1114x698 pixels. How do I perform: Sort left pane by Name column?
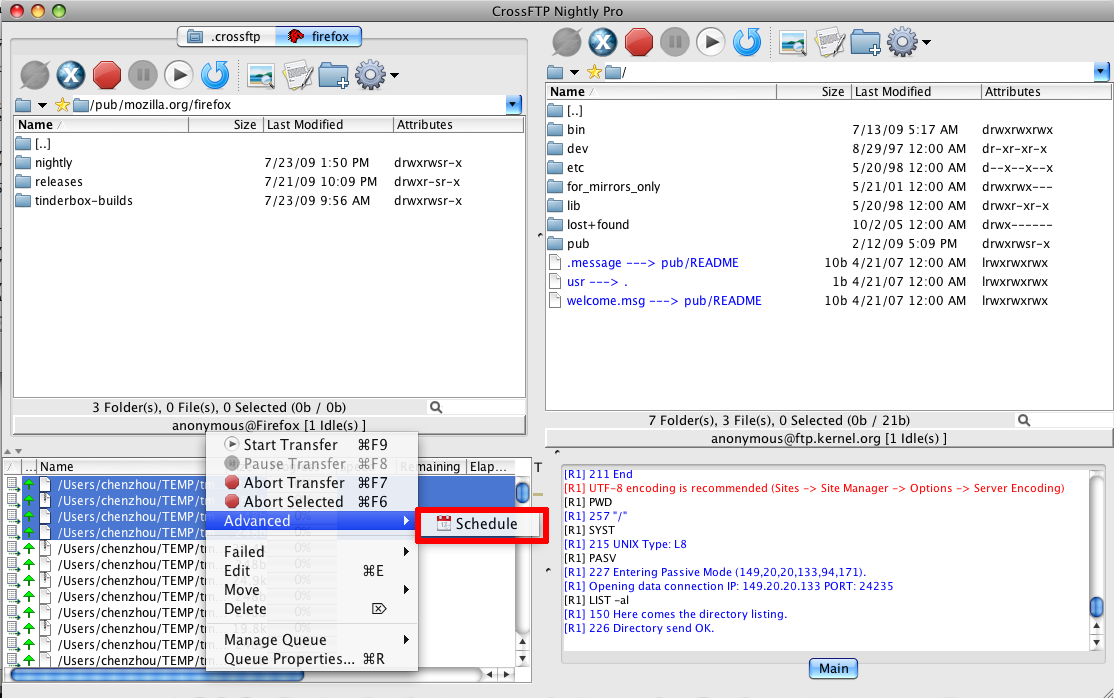[102, 124]
